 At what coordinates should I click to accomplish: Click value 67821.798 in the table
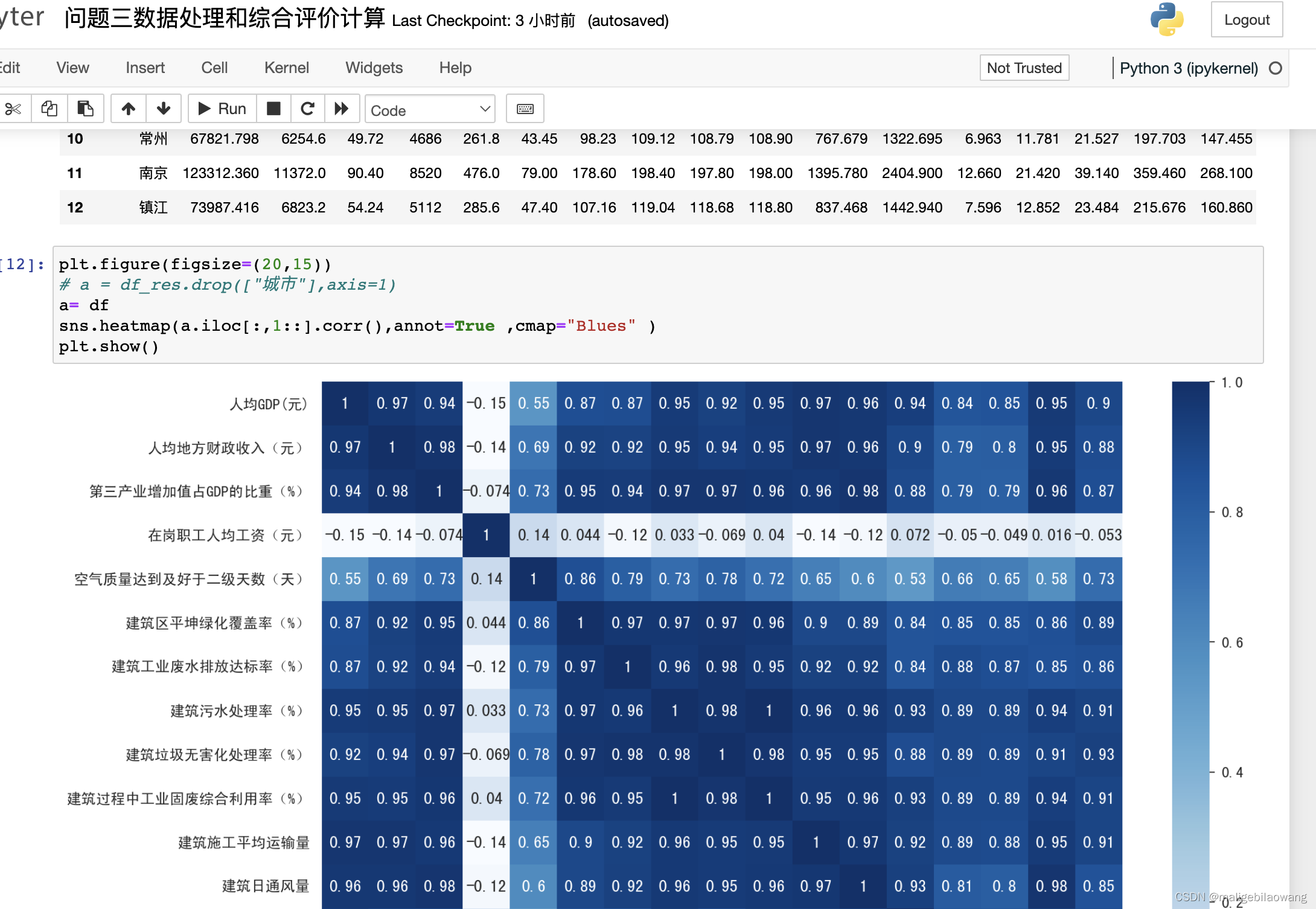(225, 139)
